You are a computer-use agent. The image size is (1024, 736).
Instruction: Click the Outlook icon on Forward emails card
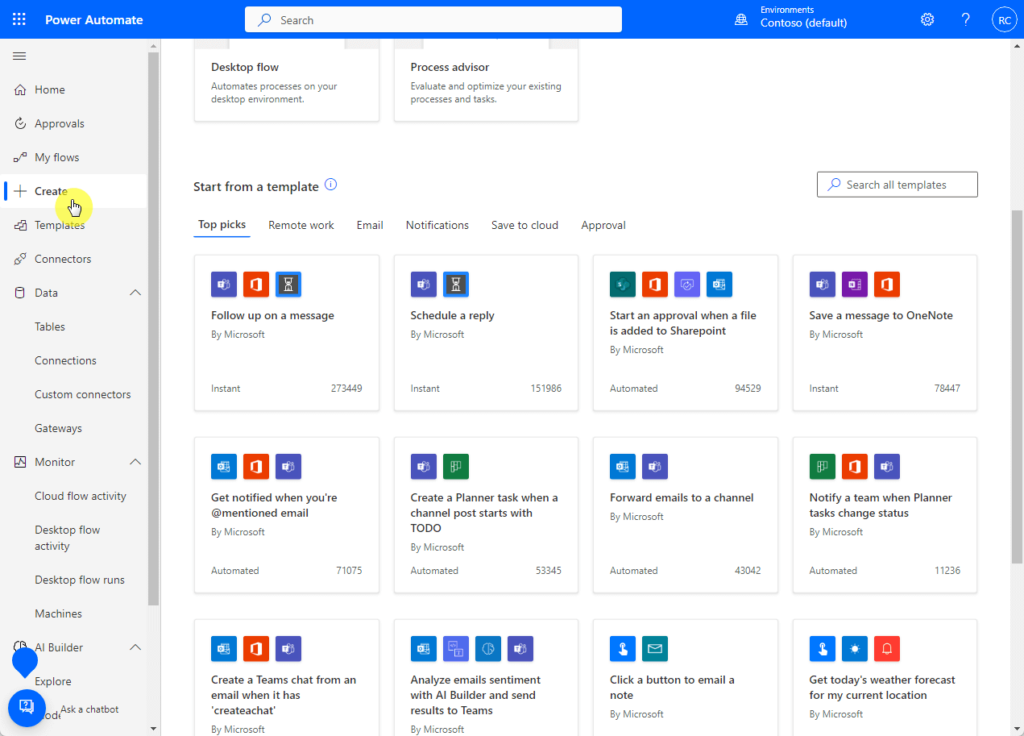point(622,466)
